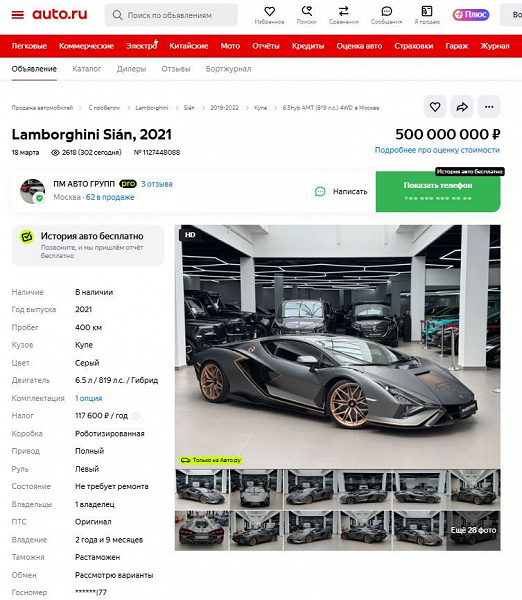Click Показать телефон green button
This screenshot has width=522, height=600.
438,191
